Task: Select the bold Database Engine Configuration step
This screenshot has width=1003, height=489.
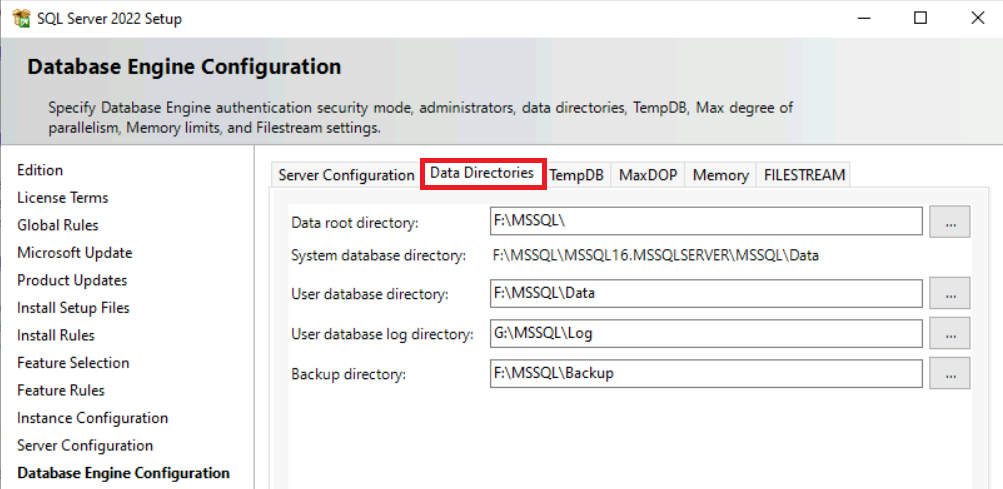Action: pos(123,473)
